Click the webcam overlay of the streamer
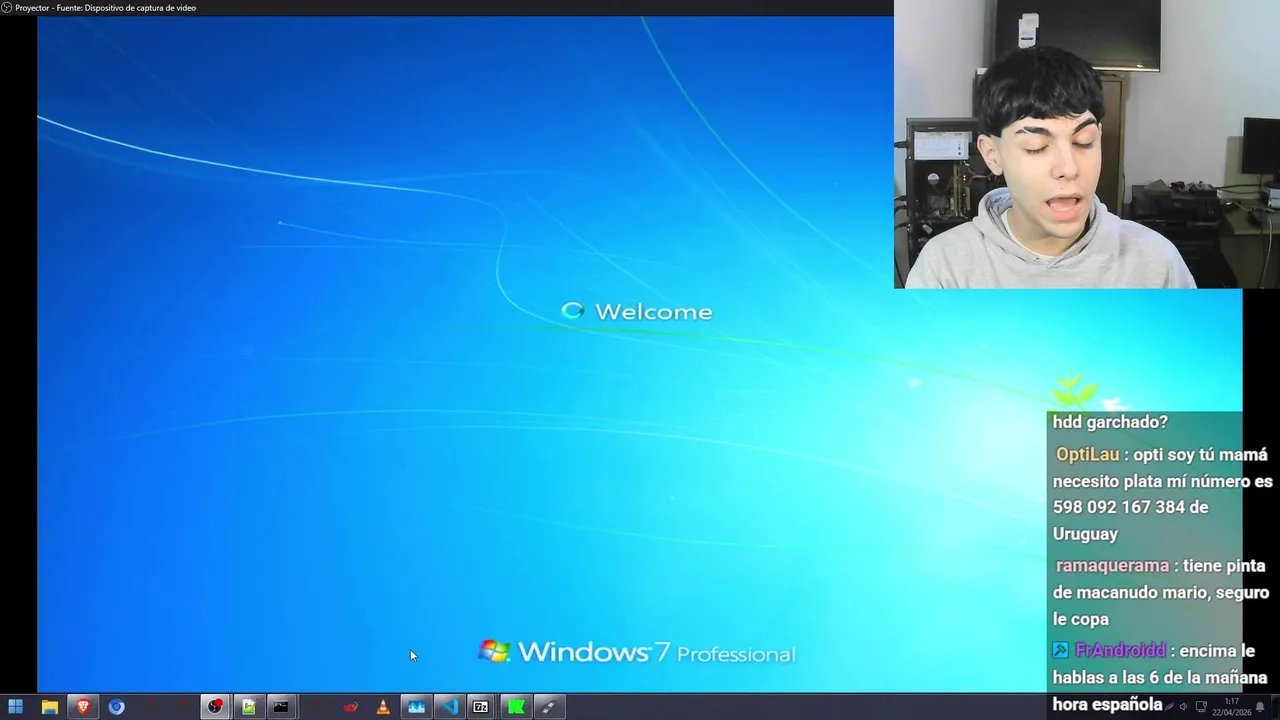The image size is (1280, 720). tap(1087, 144)
